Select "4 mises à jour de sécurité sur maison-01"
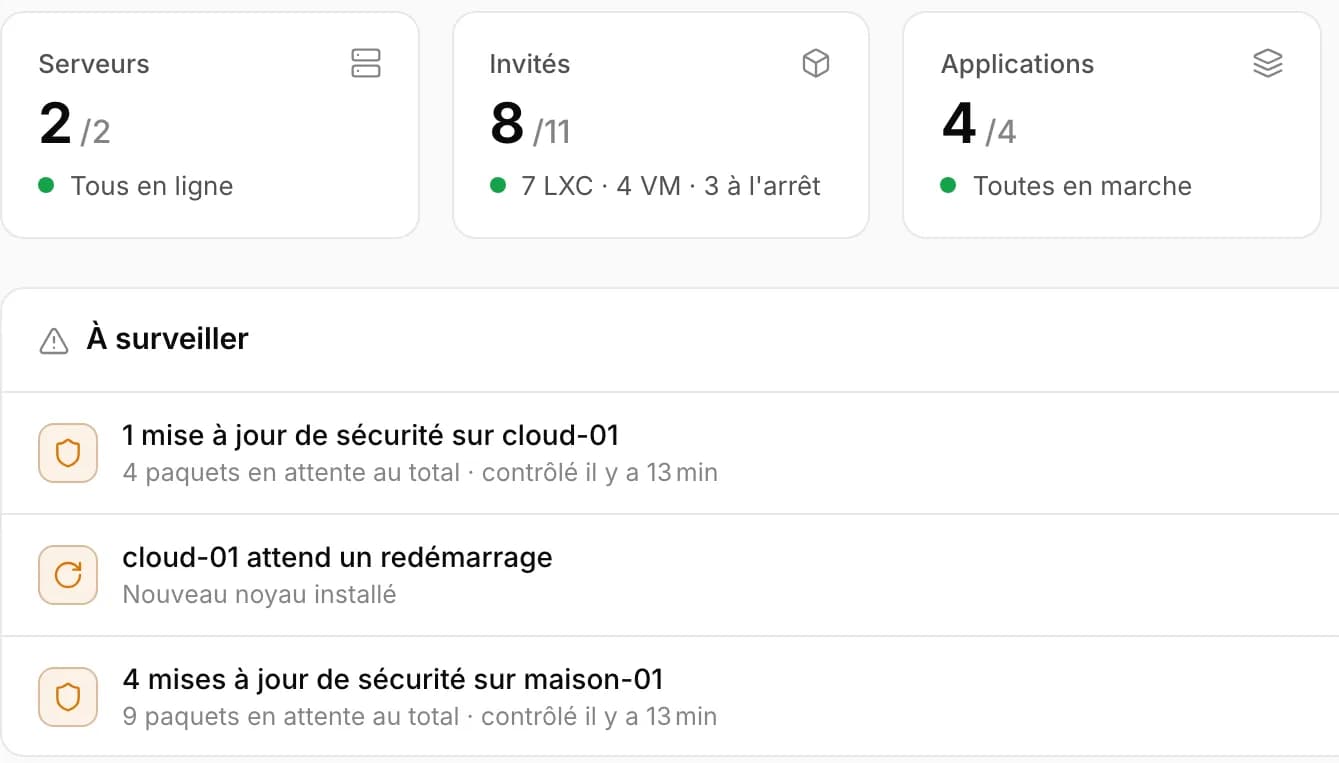The width and height of the screenshot is (1339, 763). coord(393,679)
